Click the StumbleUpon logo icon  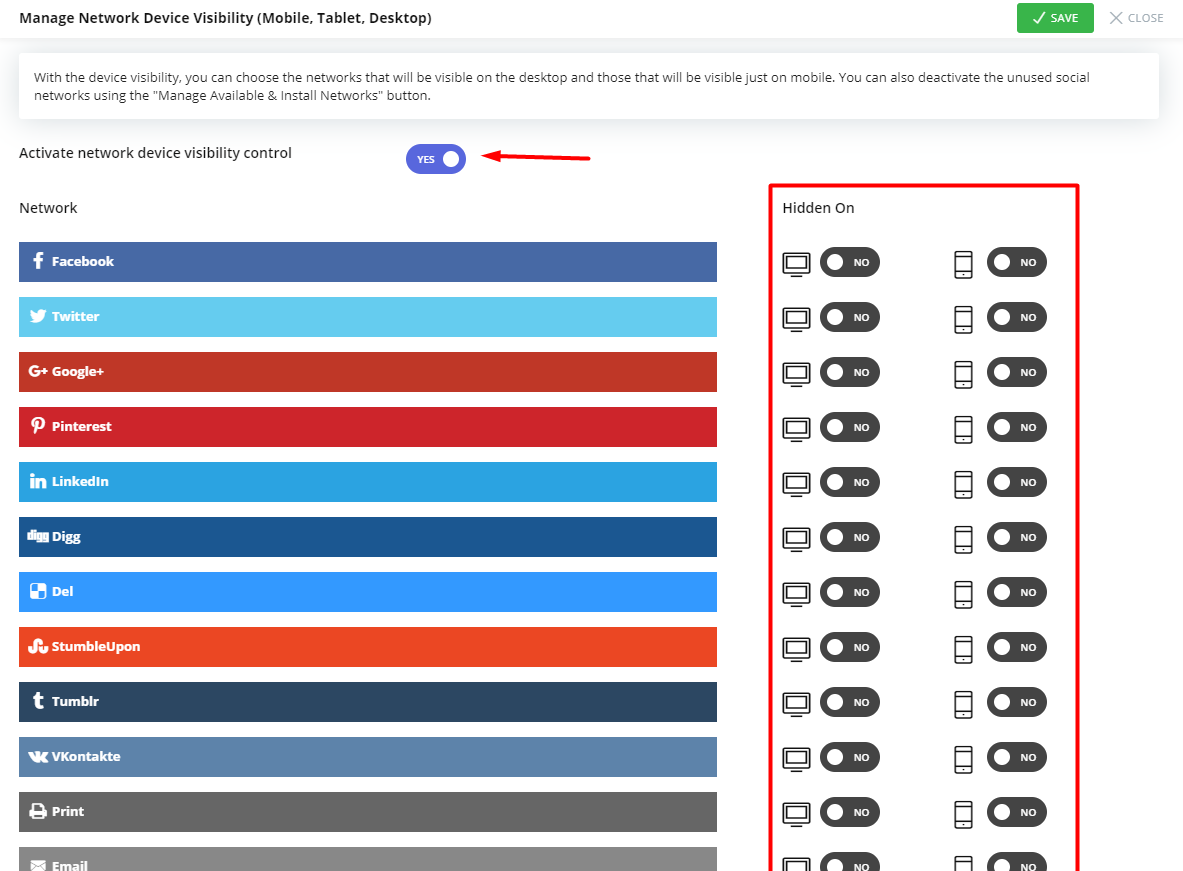click(38, 647)
